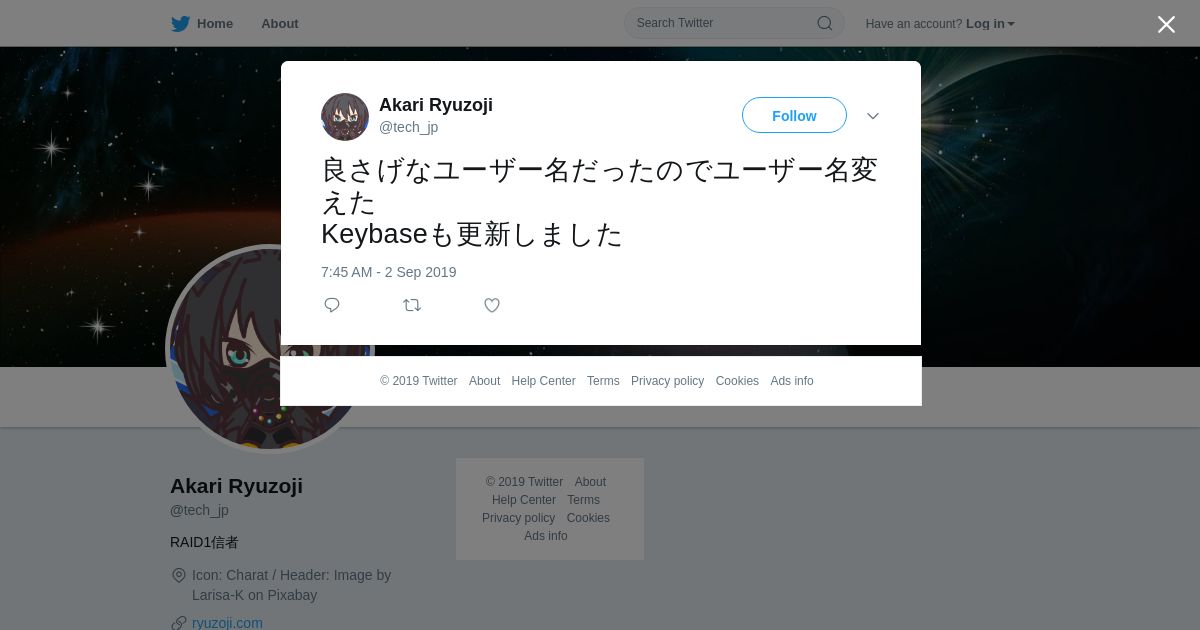The height and width of the screenshot is (630, 1200).
Task: Like the tweet with the heart icon
Action: click(x=492, y=305)
